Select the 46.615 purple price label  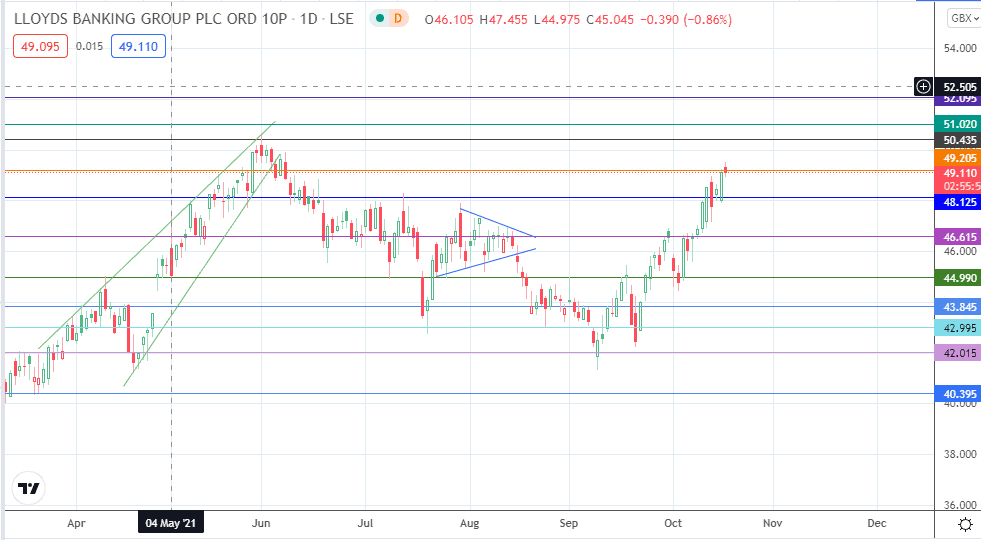pos(958,237)
